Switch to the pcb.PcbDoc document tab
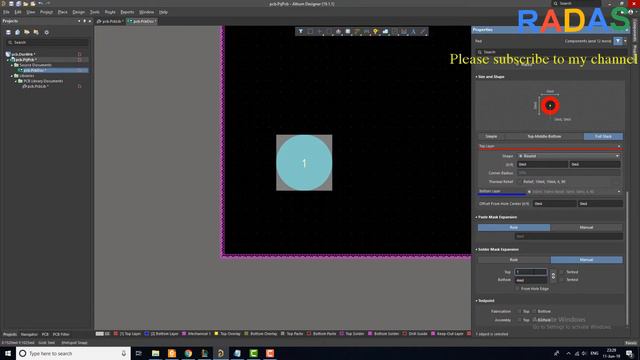Viewport: 640px width, 360px height. click(x=142, y=21)
